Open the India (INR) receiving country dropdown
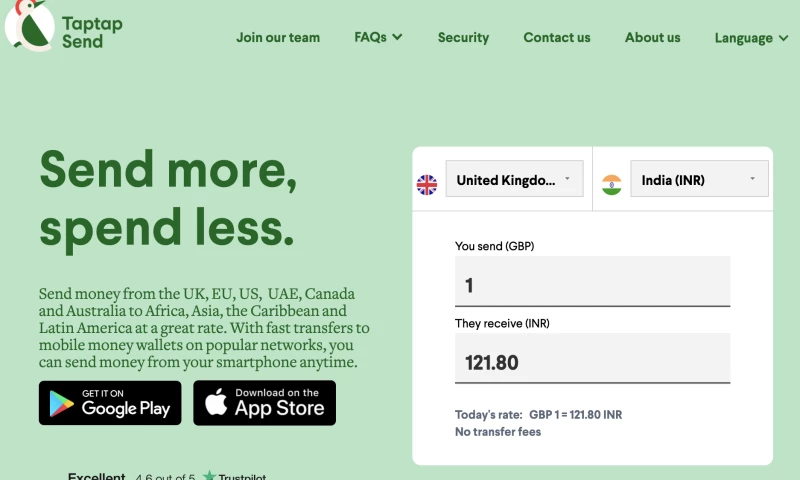800x480 pixels. 699,180
